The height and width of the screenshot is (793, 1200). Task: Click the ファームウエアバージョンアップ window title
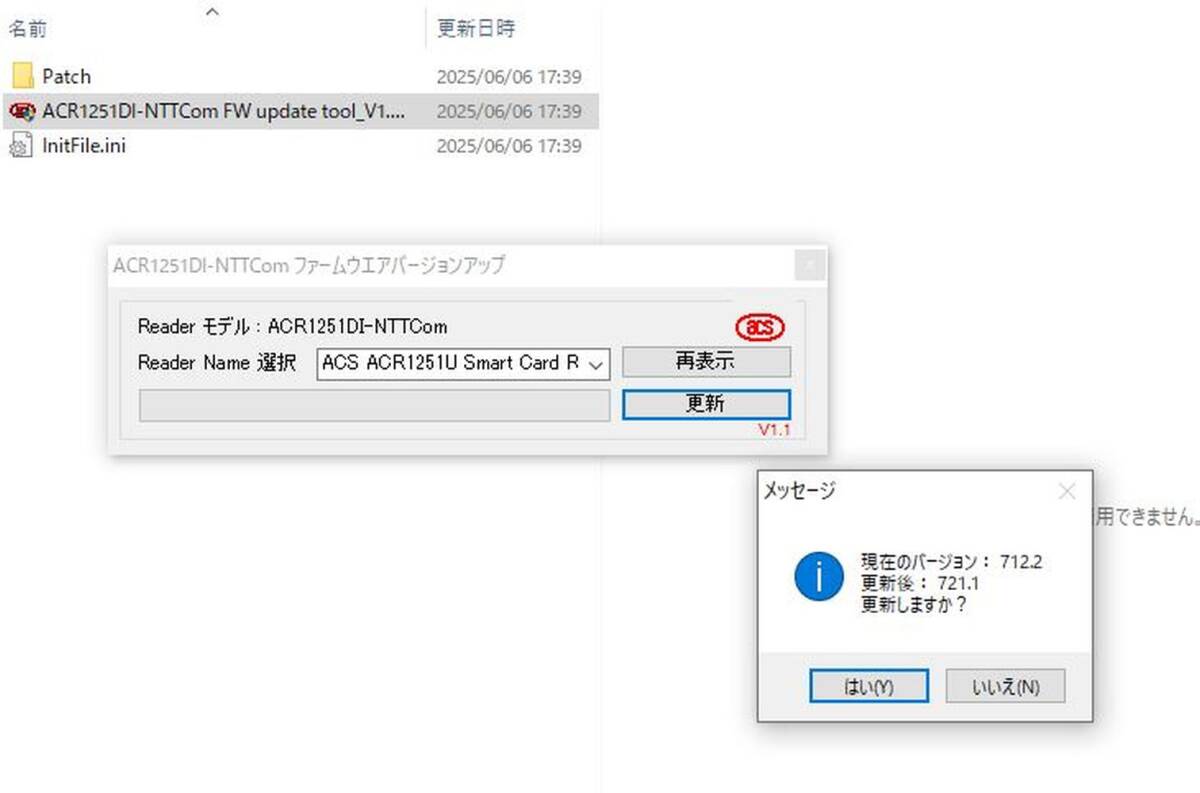coord(309,265)
